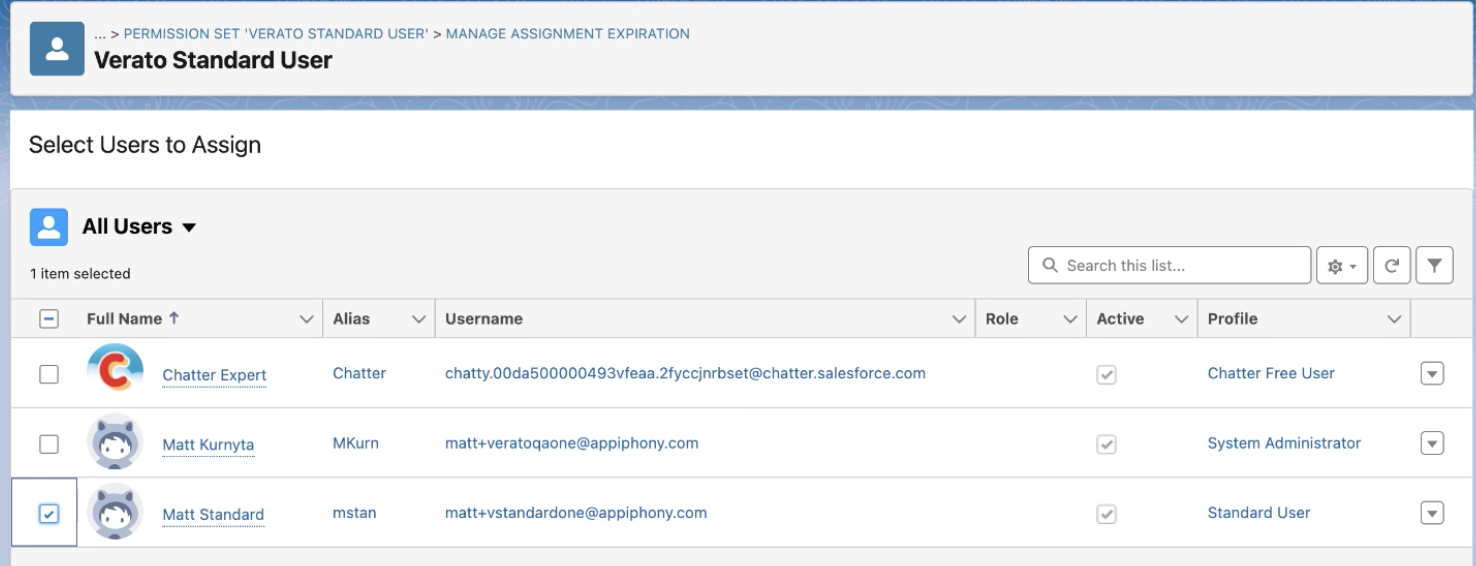Click the chatty chatter.salesforce.com username
This screenshot has width=1476, height=566.
(685, 373)
